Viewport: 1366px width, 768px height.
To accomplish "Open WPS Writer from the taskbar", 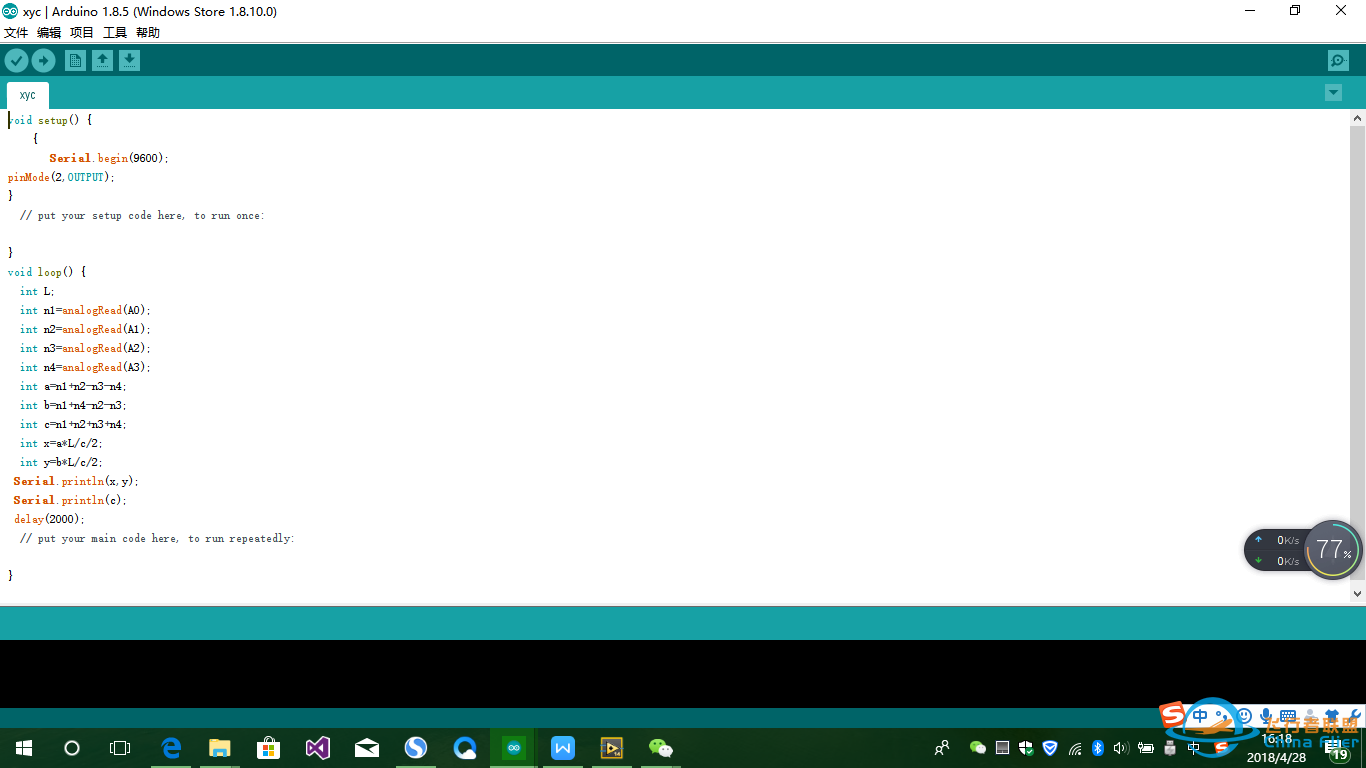I will click(563, 748).
